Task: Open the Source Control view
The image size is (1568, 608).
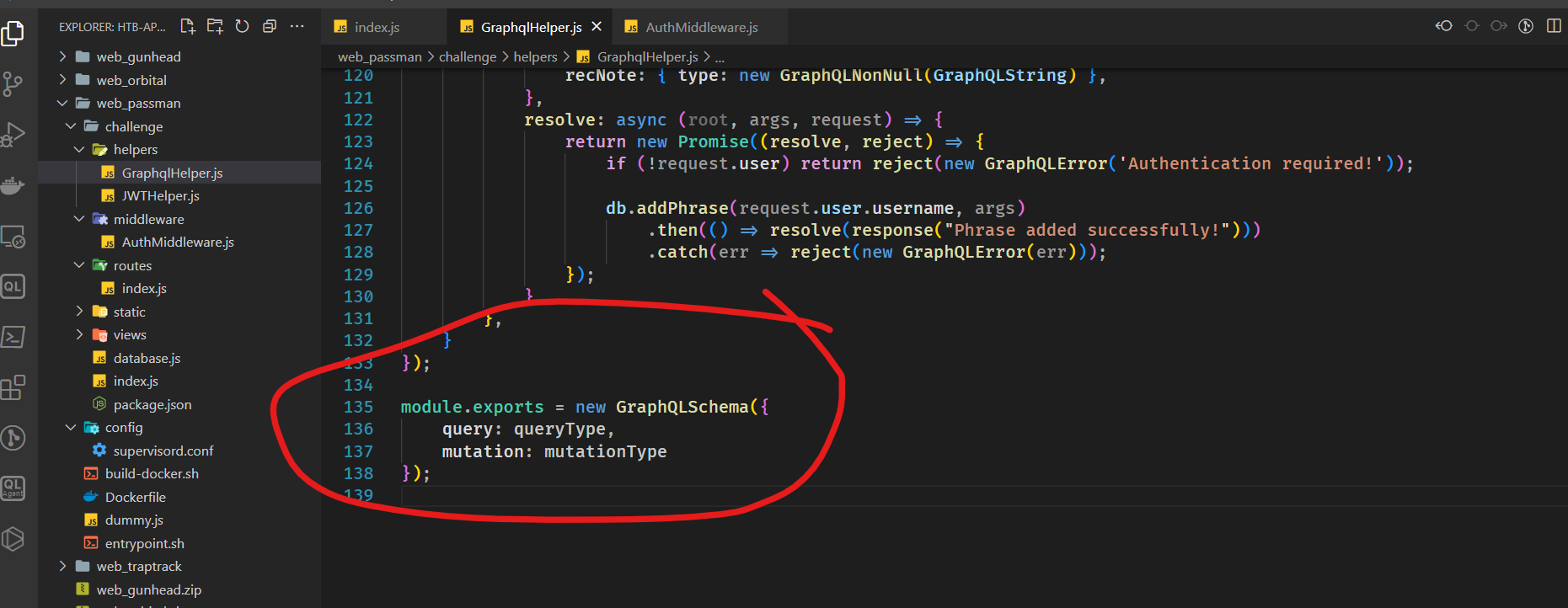Action: point(13,84)
